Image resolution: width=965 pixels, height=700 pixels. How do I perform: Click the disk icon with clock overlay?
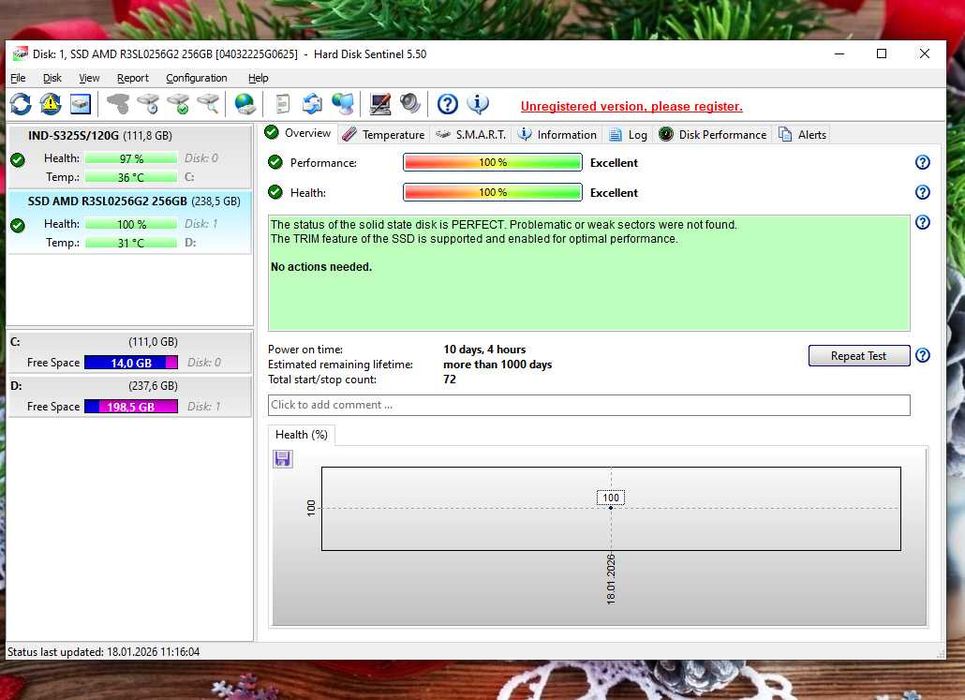pos(148,104)
